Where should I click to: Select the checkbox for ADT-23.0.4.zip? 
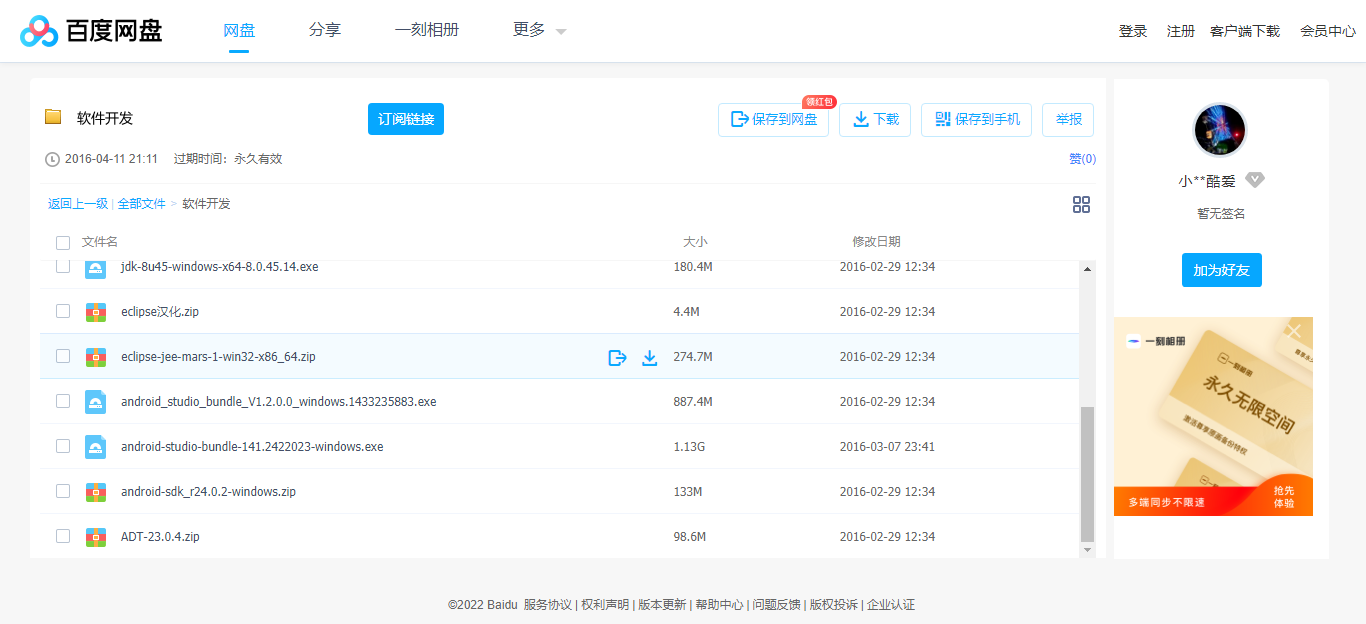(63, 536)
